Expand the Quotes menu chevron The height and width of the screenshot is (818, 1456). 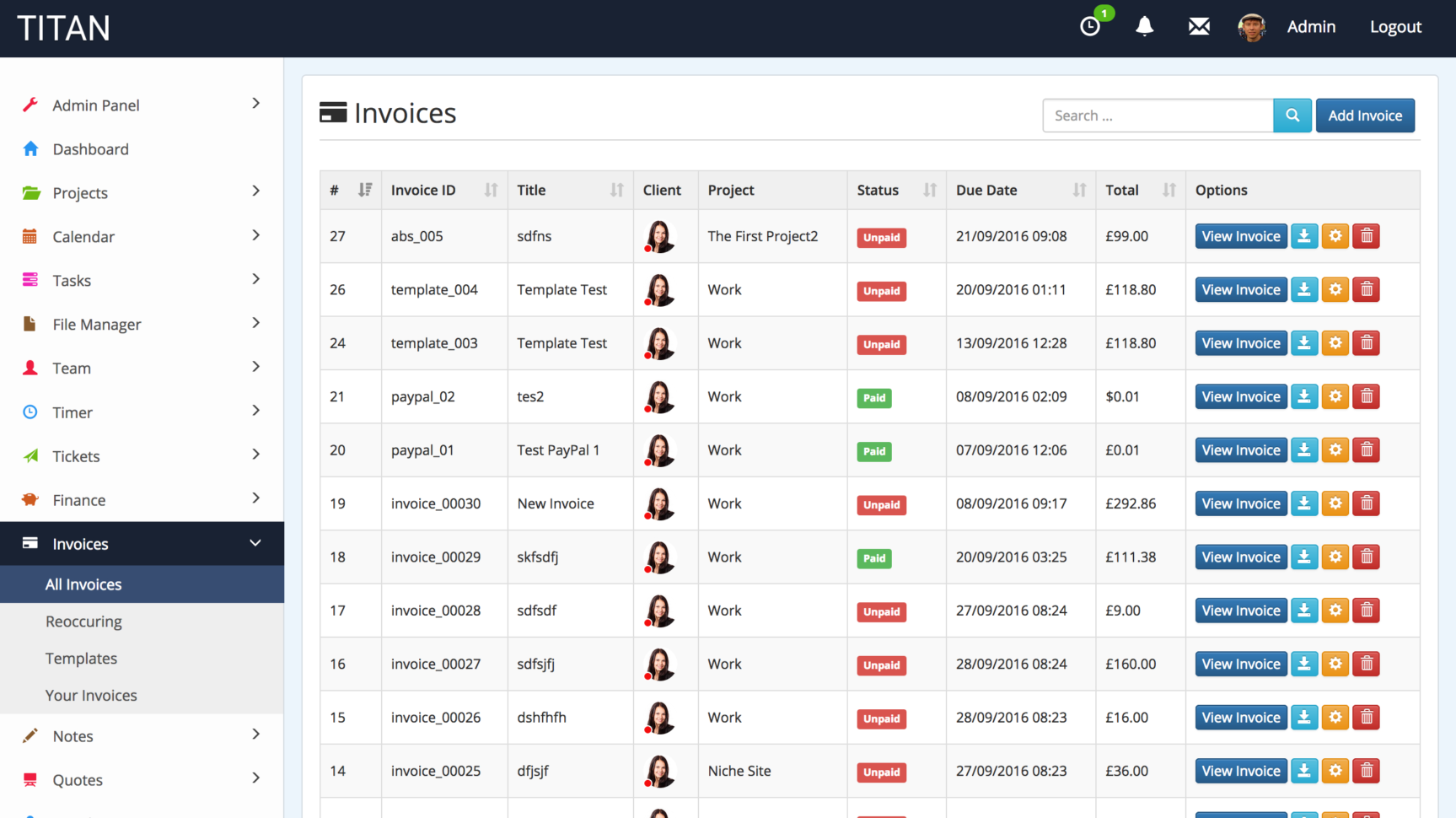click(256, 778)
